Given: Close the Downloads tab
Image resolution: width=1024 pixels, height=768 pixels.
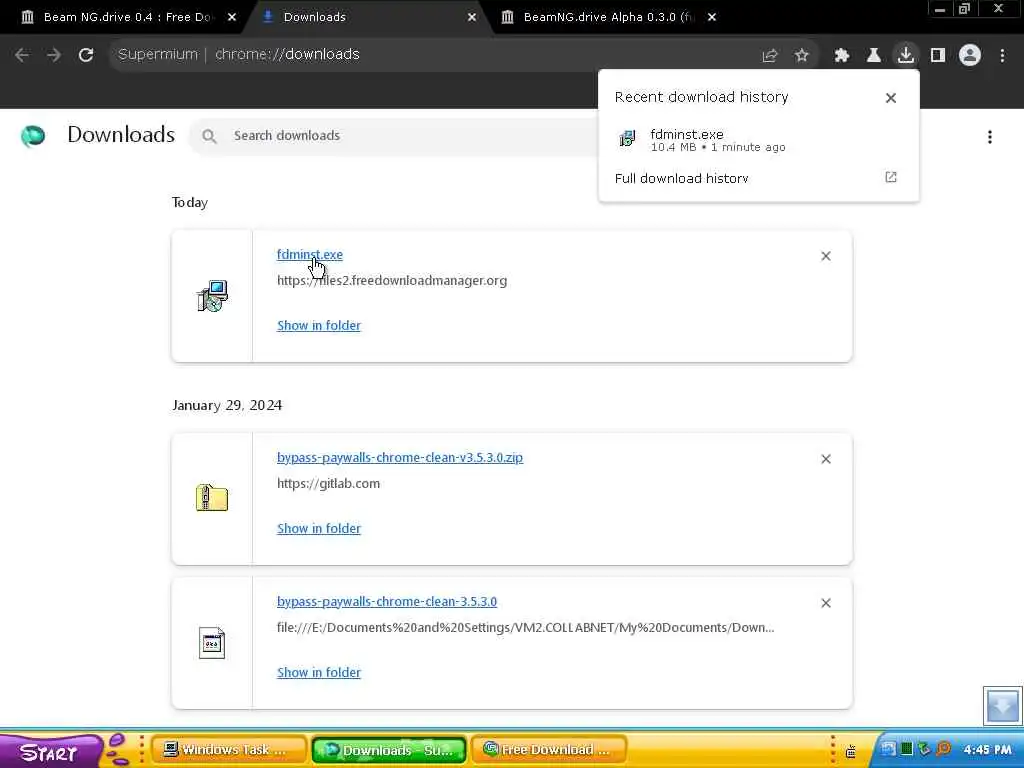Looking at the screenshot, I should pyautogui.click(x=472, y=18).
